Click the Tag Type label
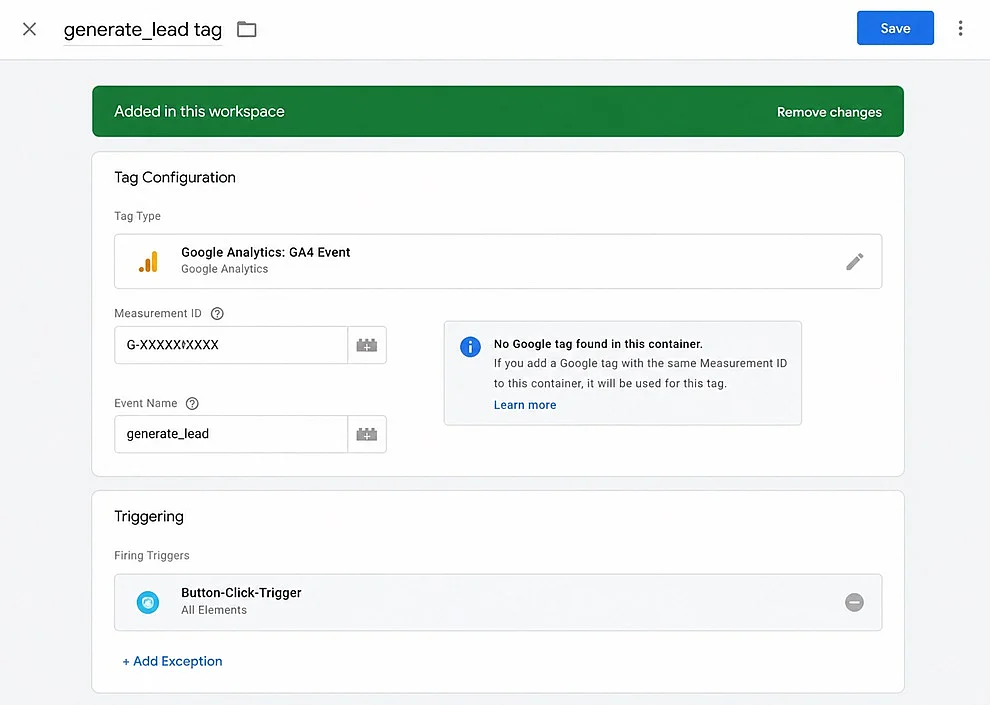The image size is (990, 705). (x=137, y=216)
